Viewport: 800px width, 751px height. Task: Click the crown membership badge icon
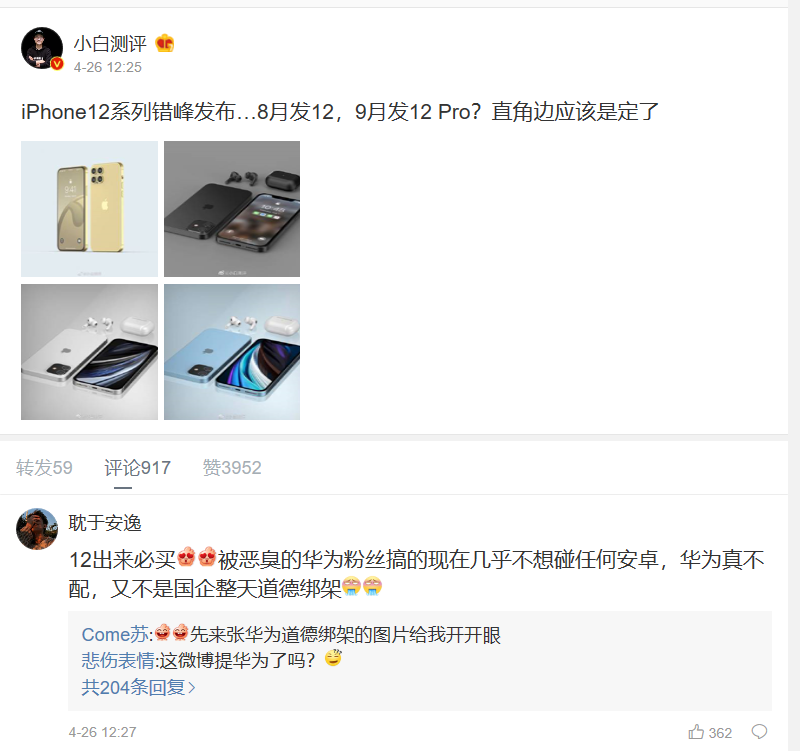165,44
